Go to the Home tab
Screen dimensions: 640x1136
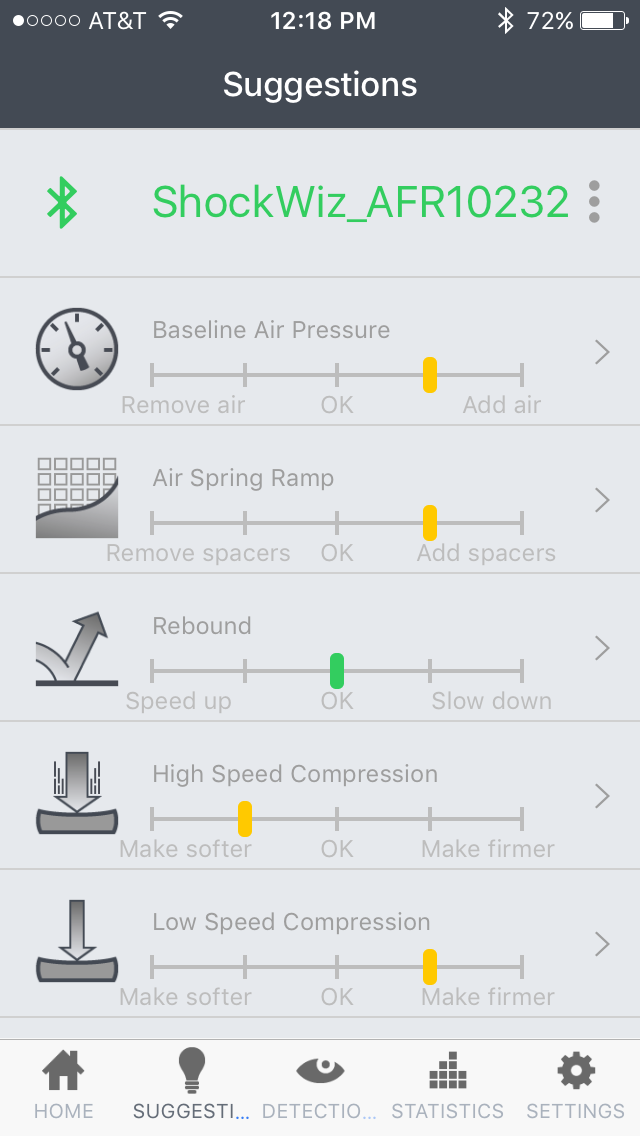tap(64, 1086)
